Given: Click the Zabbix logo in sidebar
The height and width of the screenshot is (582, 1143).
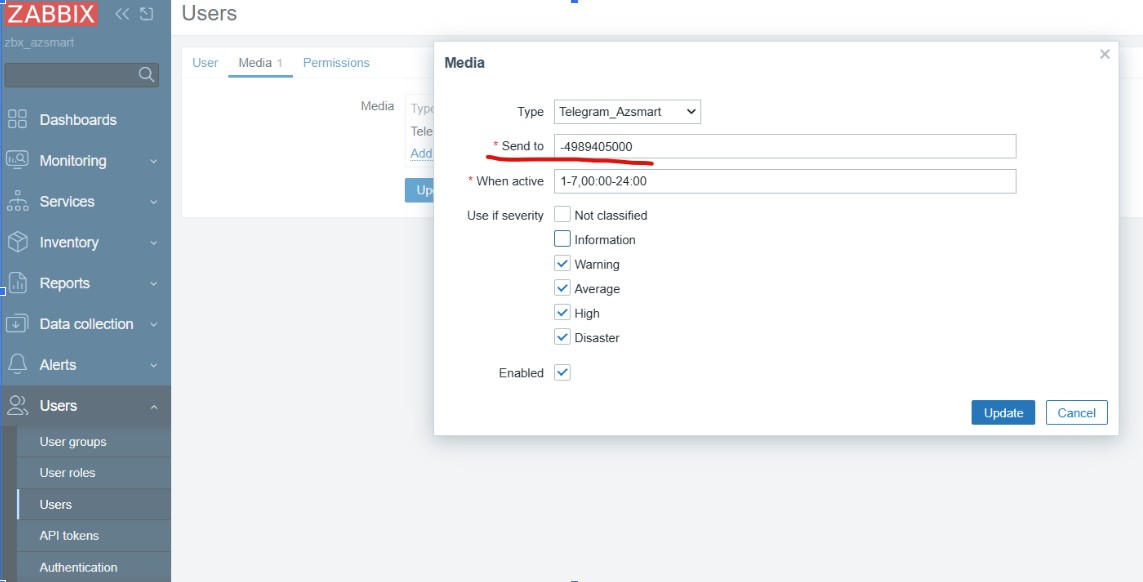Looking at the screenshot, I should tap(51, 14).
